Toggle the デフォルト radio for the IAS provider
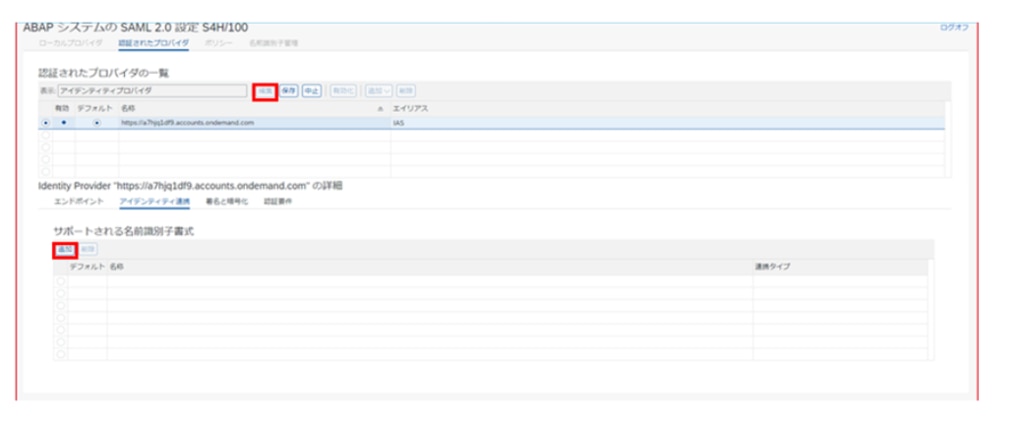Image resolution: width=1023 pixels, height=421 pixels. [x=96, y=123]
